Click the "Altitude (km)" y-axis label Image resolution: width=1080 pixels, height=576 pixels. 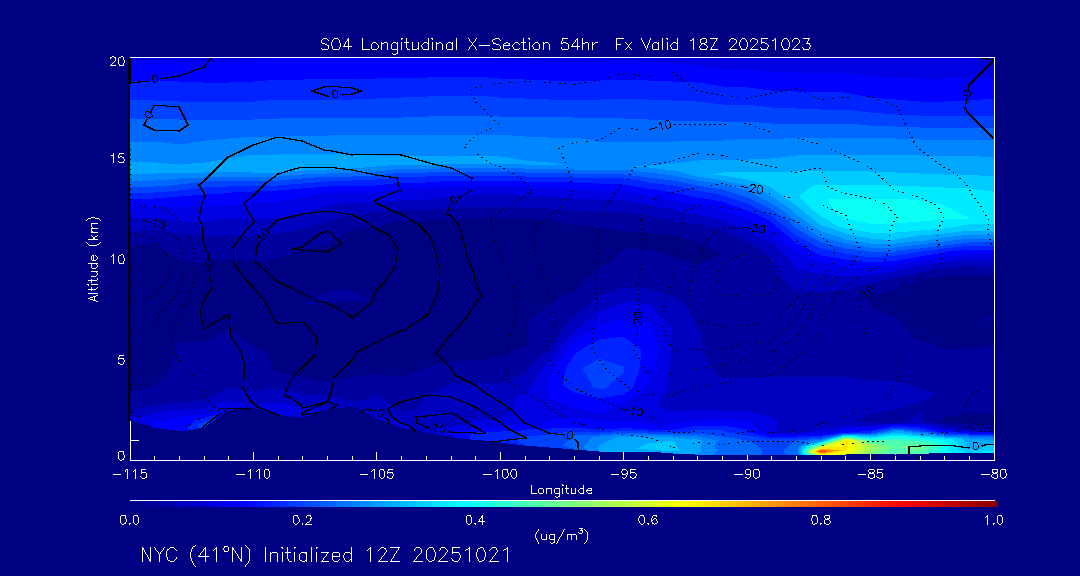tap(92, 258)
